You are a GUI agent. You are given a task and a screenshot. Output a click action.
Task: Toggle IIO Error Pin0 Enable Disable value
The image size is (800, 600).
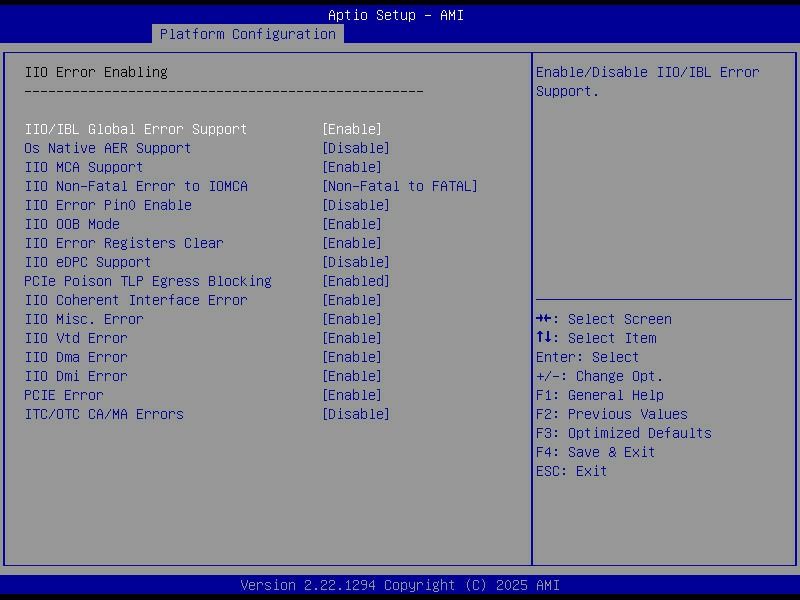pos(356,205)
